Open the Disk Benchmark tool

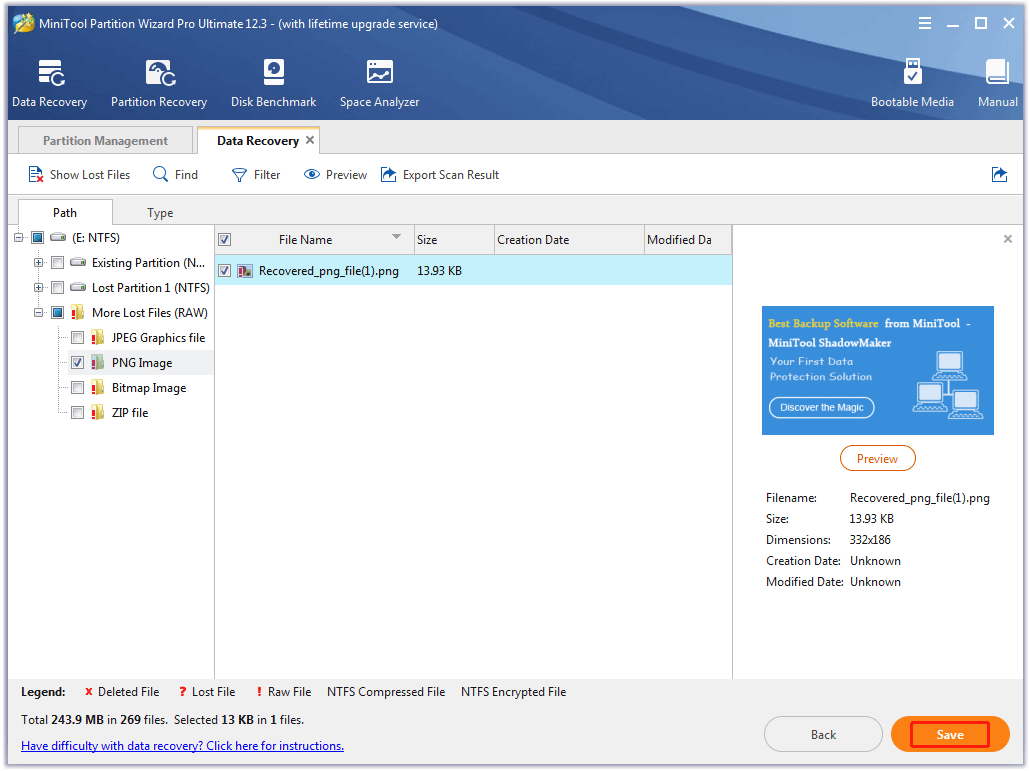coord(274,83)
